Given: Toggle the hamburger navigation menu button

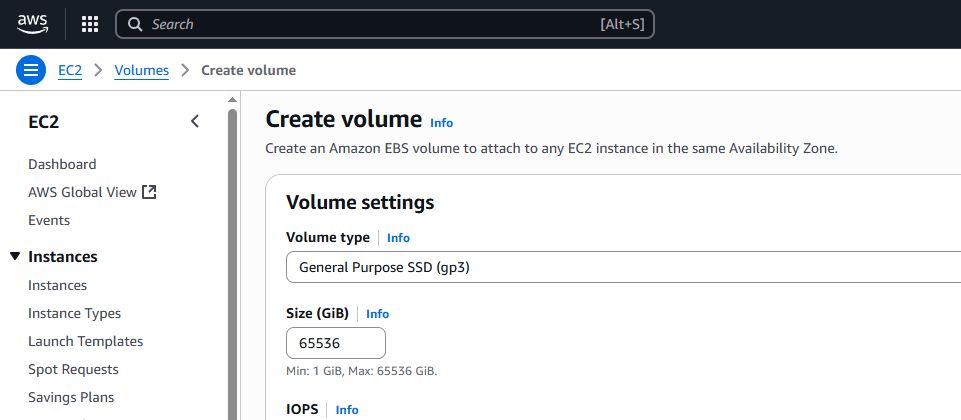Looking at the screenshot, I should (31, 70).
